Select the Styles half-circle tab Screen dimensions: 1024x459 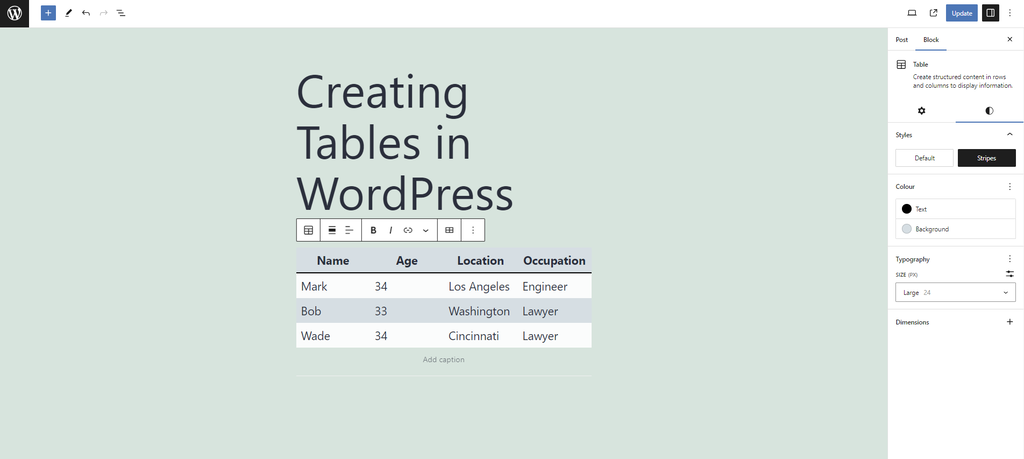point(989,111)
